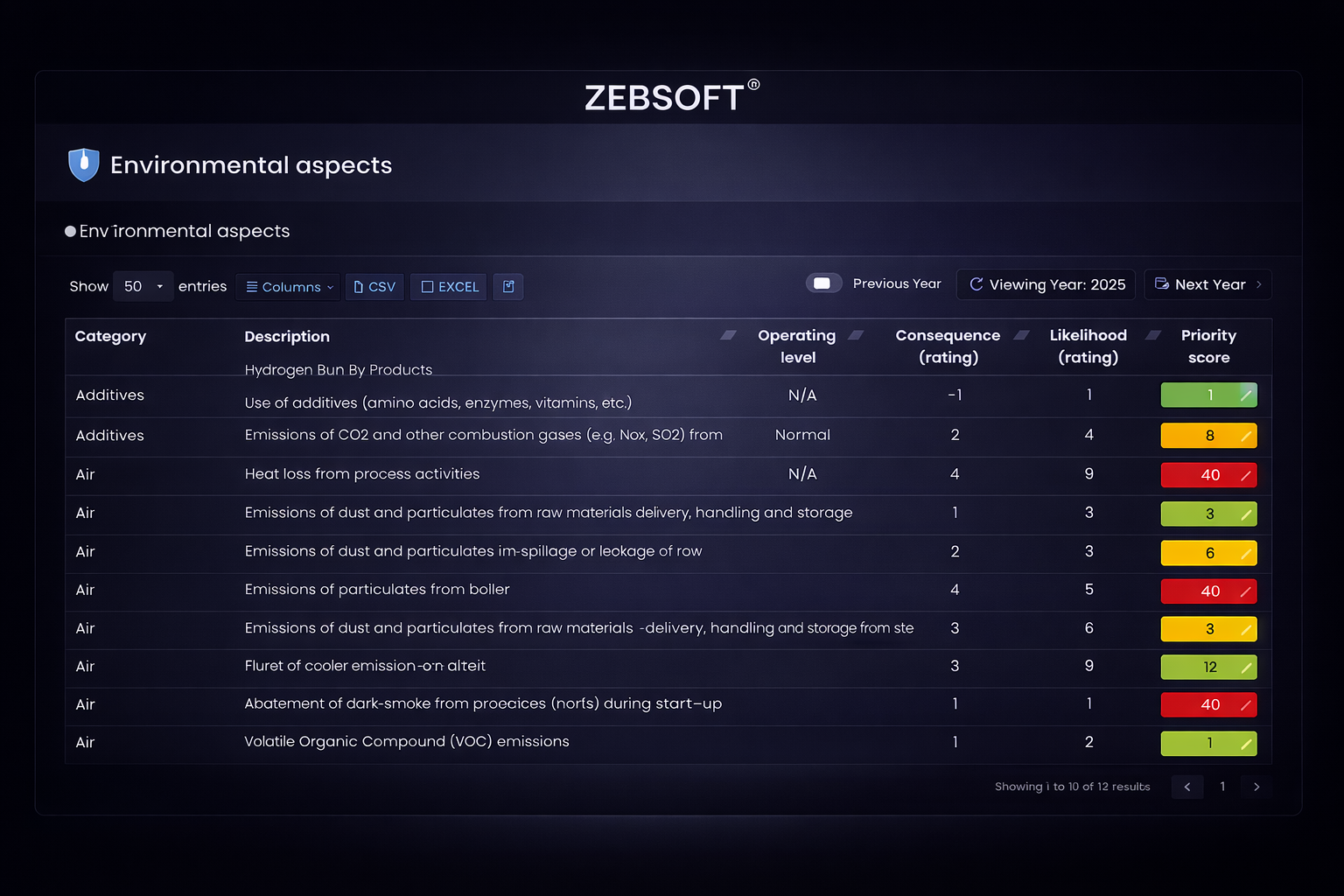Click the orange priority score 8 badge
Image resolution: width=1344 pixels, height=896 pixels.
[1208, 436]
